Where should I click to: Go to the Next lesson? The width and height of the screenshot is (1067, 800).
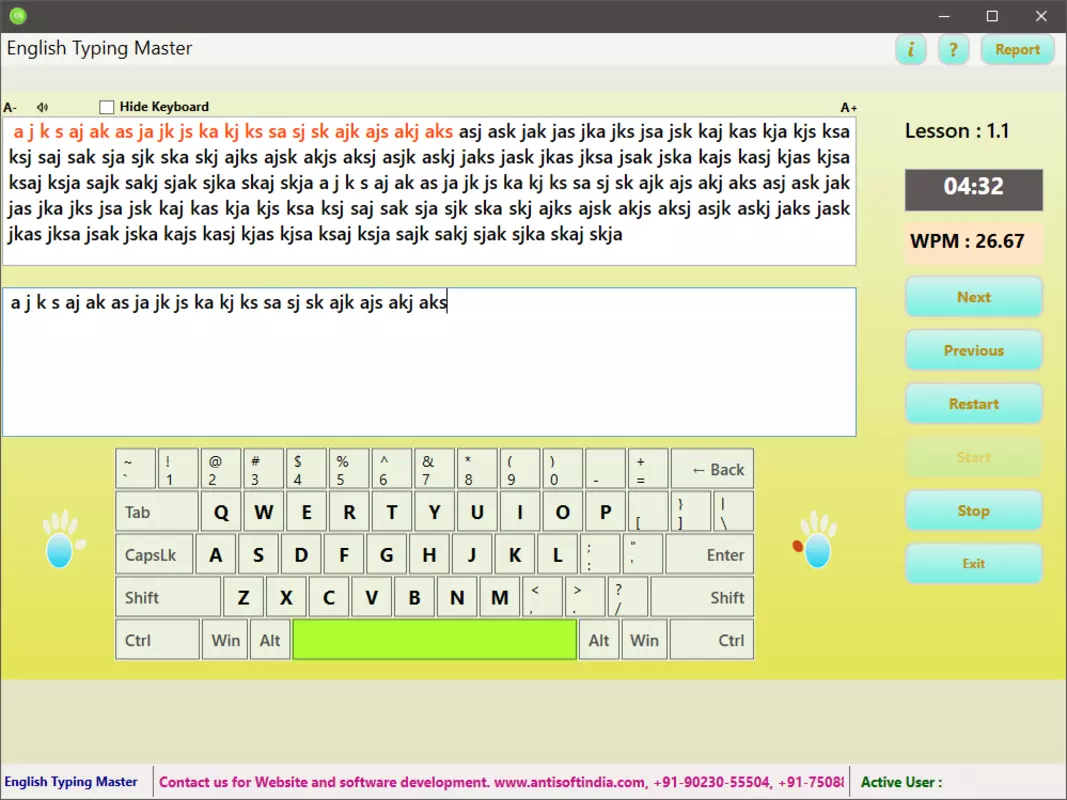click(x=973, y=297)
